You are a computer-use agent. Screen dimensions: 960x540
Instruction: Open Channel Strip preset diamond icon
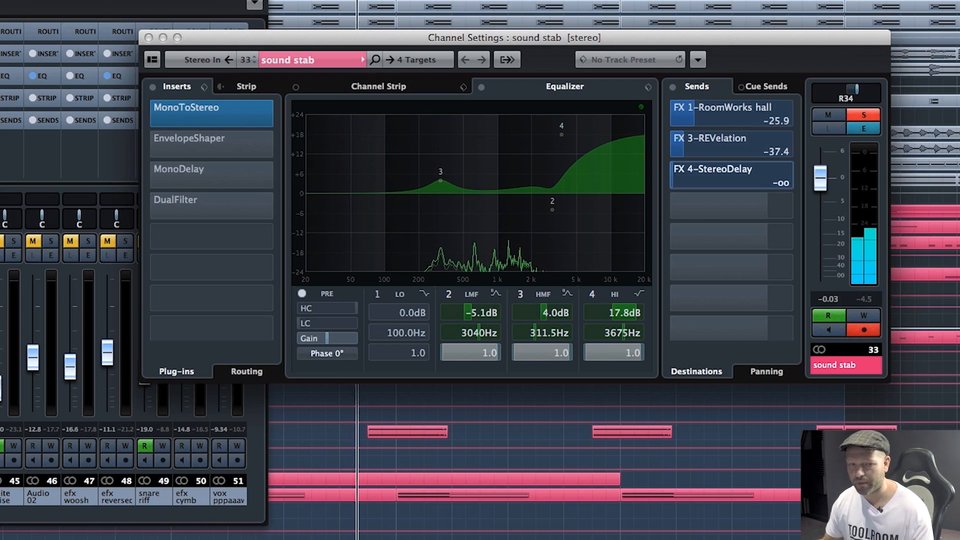pos(463,87)
